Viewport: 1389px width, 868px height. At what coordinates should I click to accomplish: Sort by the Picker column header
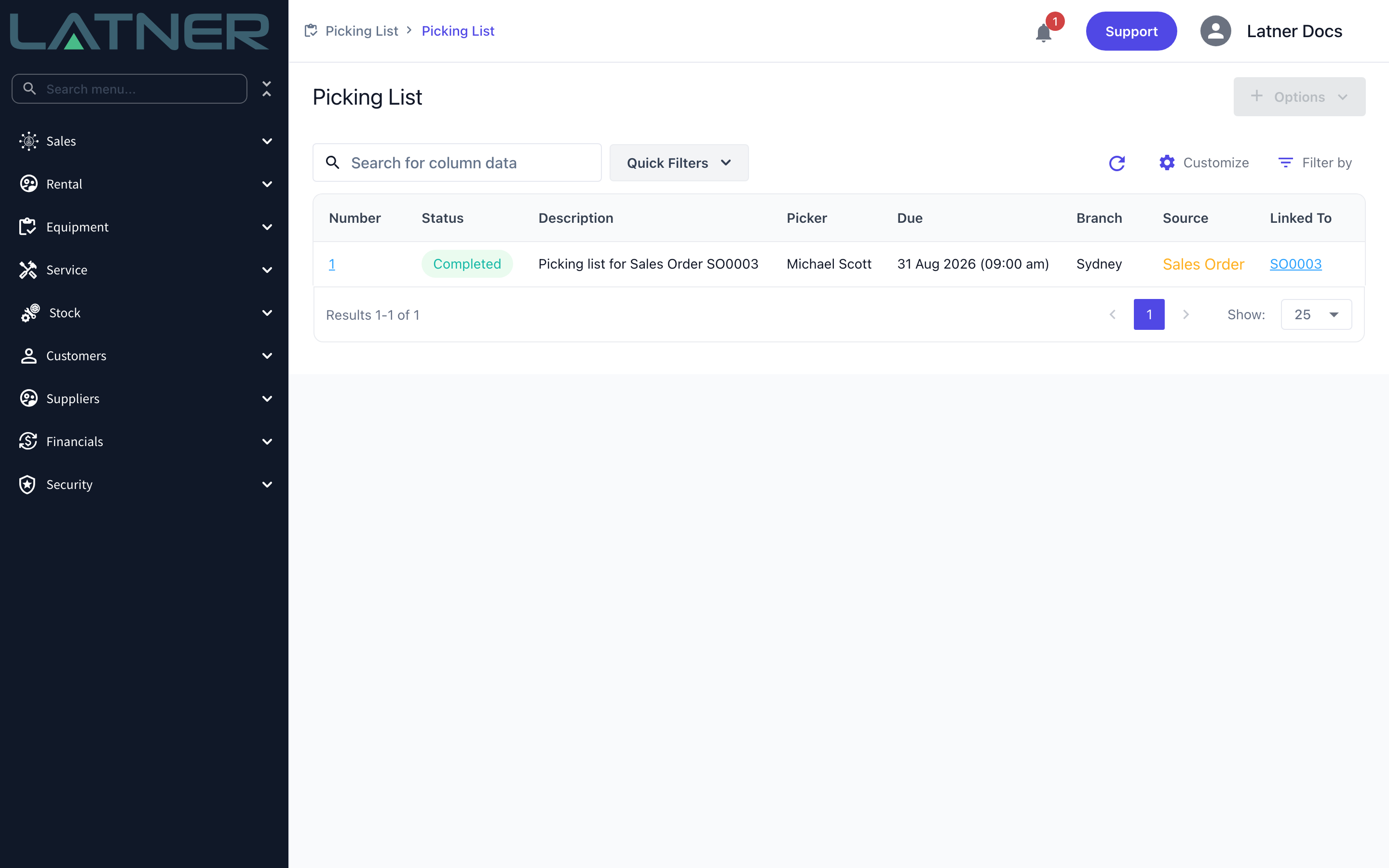pos(806,218)
